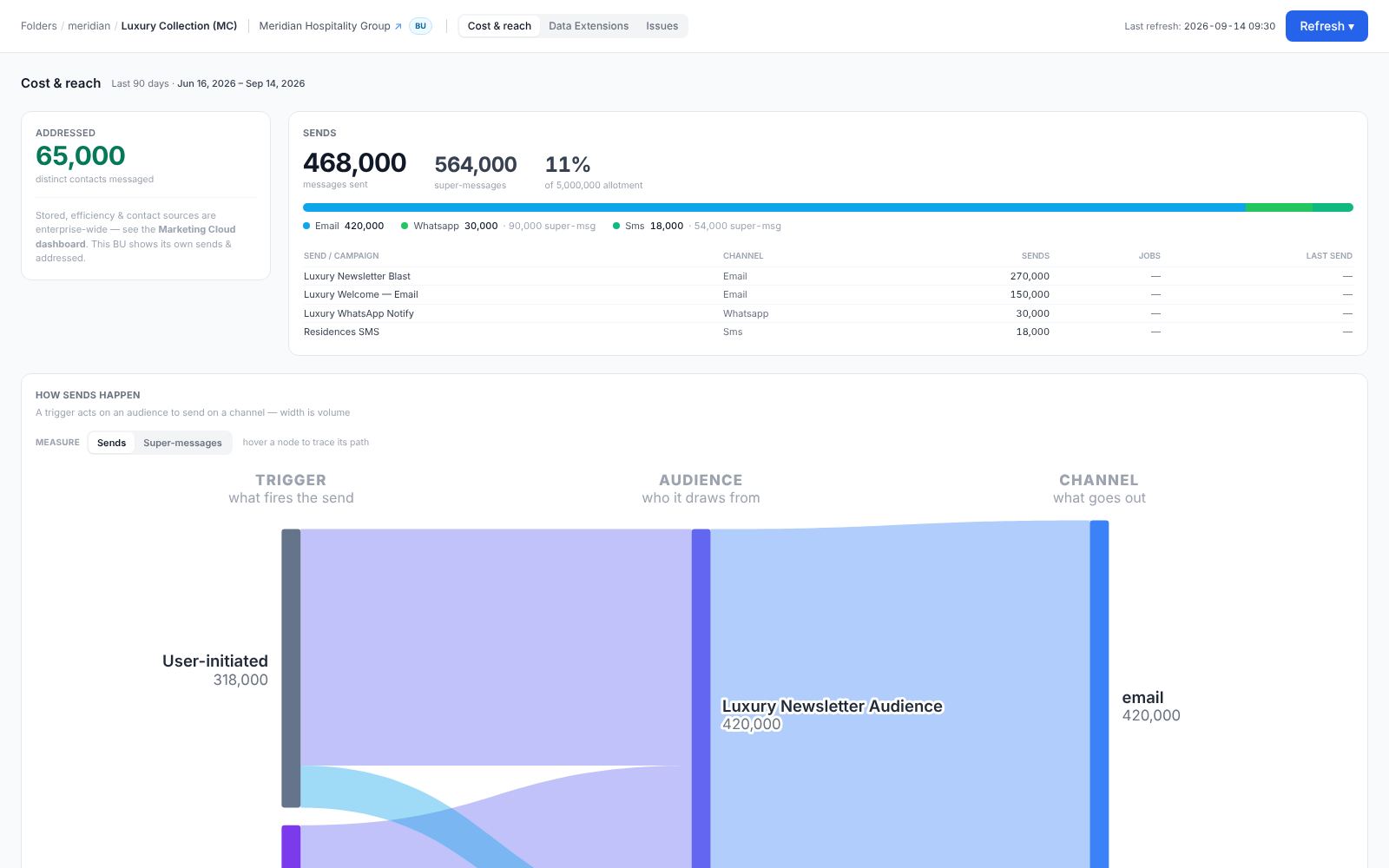Open the external link arrow beside Meridian Hospitality Group

pos(398,26)
